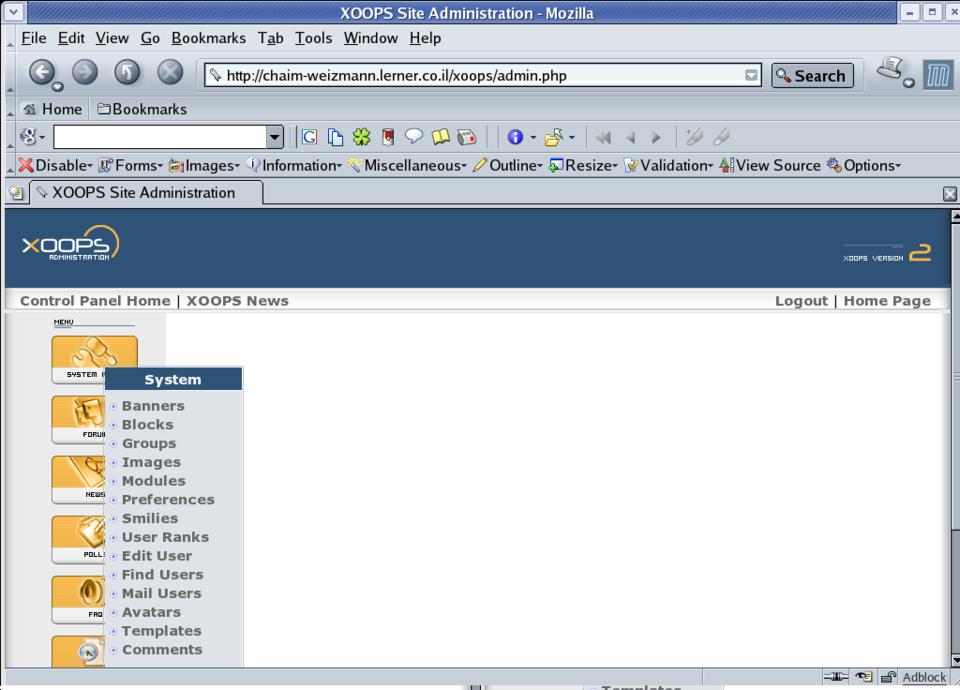The image size is (960, 690).
Task: Click the red marker highlight icon
Action: coord(388,137)
